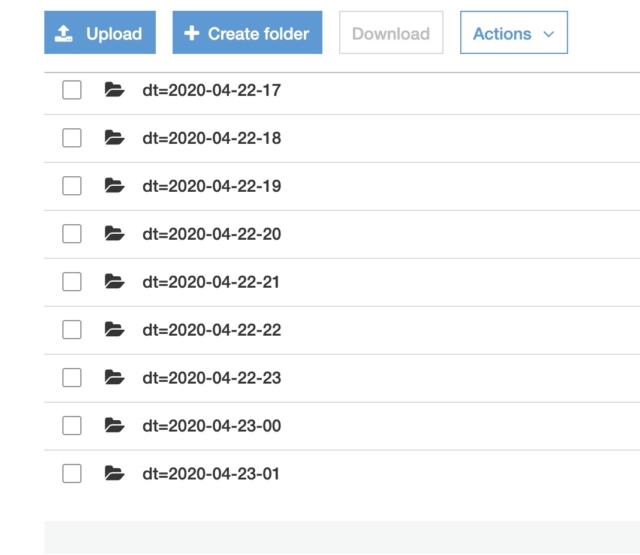Click folder icon beside dt=2020-04-22-22
640x555 pixels.
(114, 330)
